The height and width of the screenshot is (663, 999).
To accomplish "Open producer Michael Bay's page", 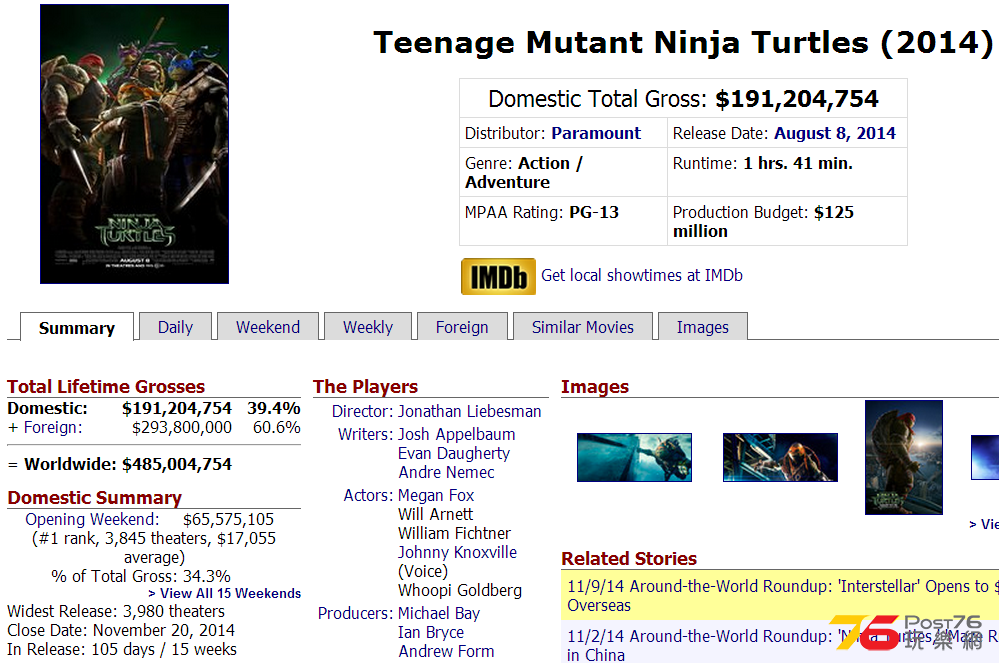I will click(438, 613).
